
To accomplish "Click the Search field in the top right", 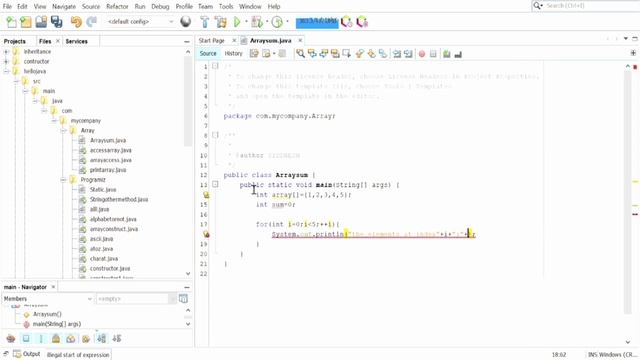I will tap(592, 6).
